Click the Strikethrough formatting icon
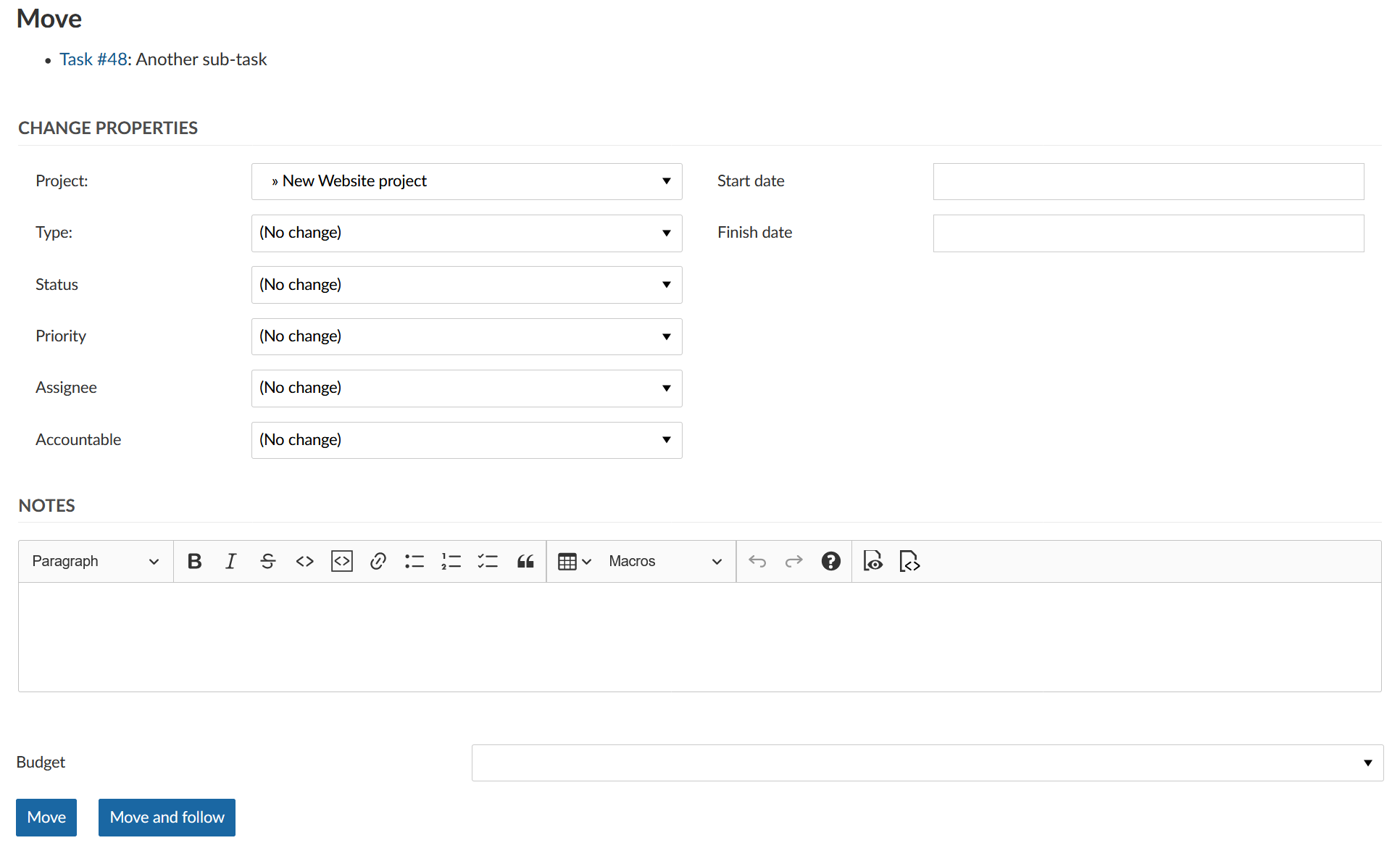The image size is (1400, 843). [x=267, y=560]
